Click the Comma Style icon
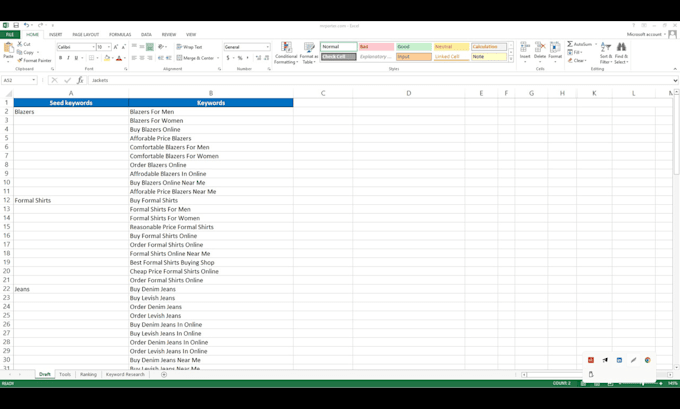Viewport: 680px width, 409px height. [x=248, y=58]
